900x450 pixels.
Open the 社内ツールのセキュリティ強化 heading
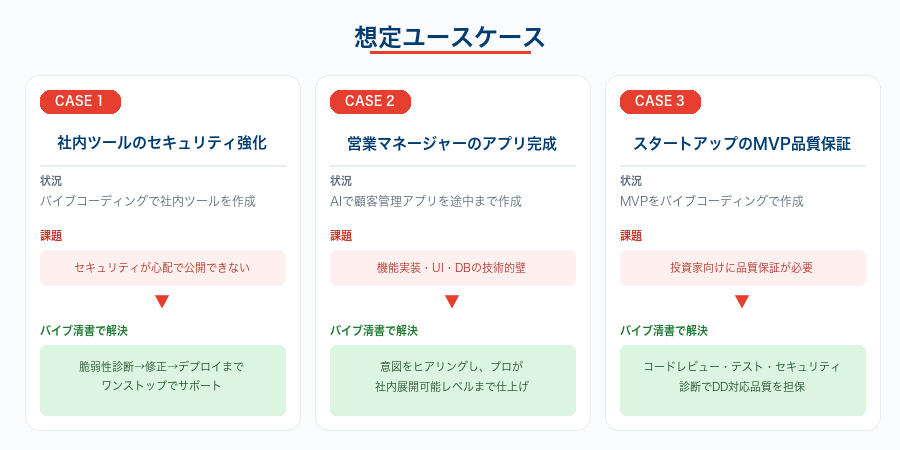[x=162, y=143]
